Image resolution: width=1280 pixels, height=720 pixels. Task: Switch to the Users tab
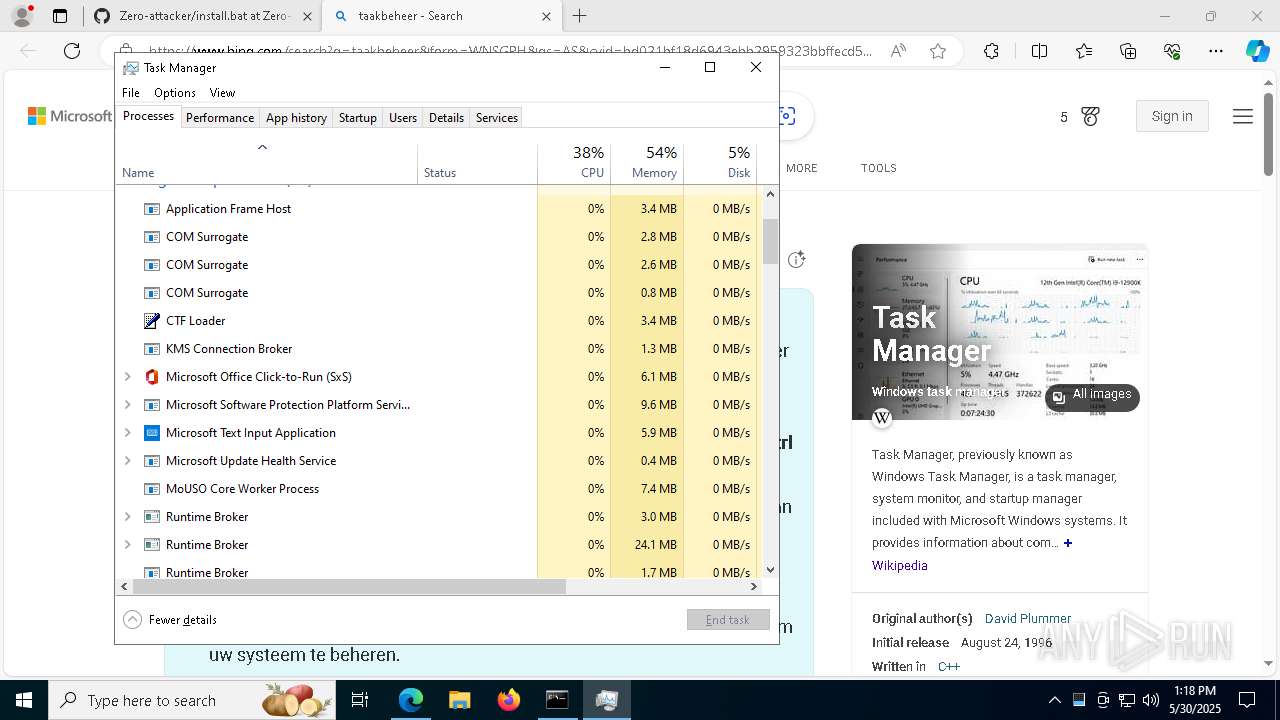[403, 117]
